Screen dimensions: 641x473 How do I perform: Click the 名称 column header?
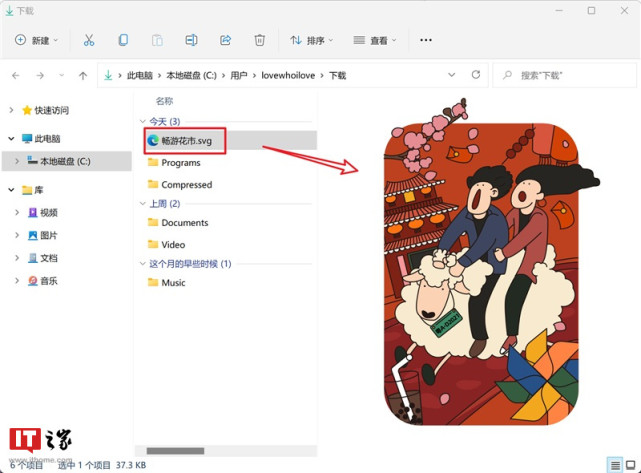click(164, 101)
